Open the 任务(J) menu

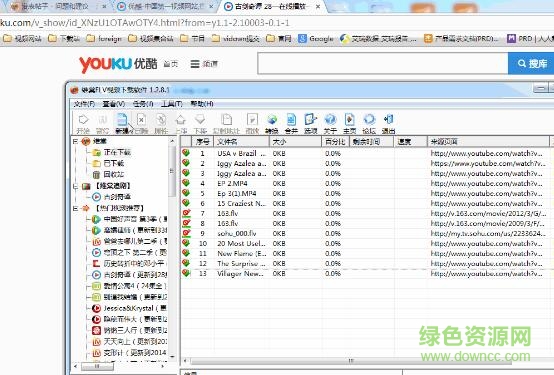click(x=143, y=104)
